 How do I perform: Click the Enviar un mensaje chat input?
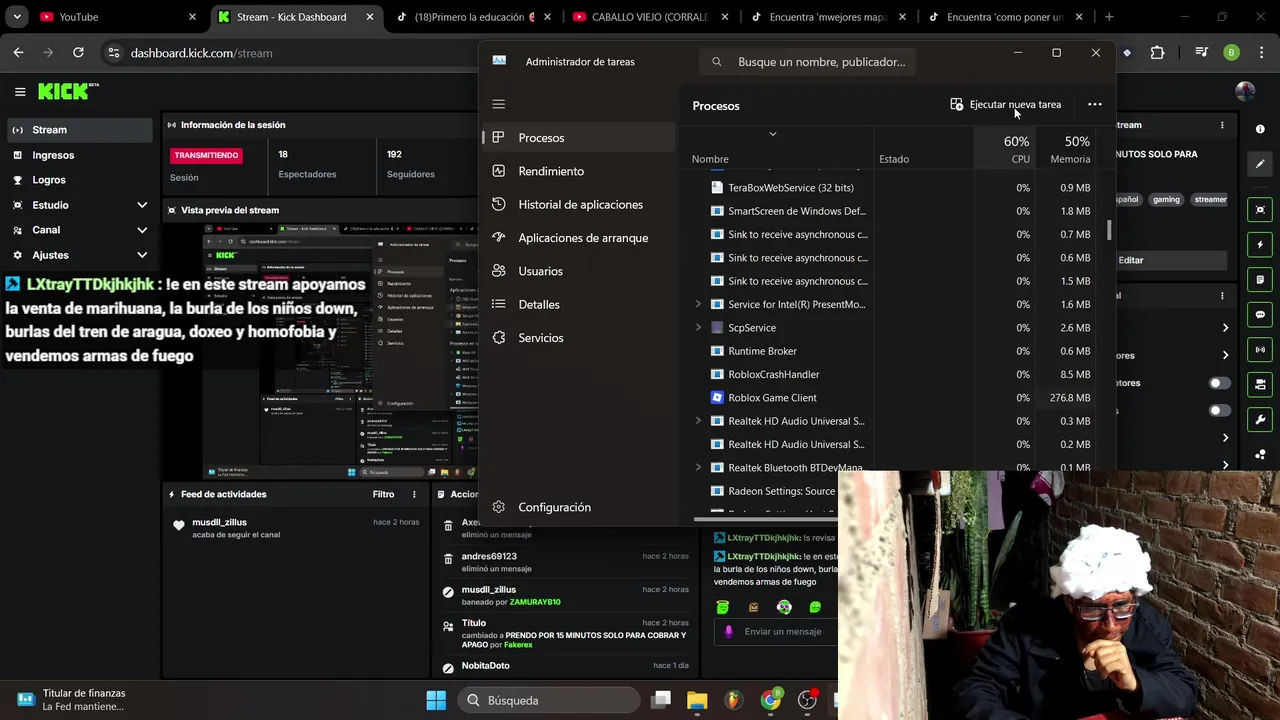click(x=775, y=631)
